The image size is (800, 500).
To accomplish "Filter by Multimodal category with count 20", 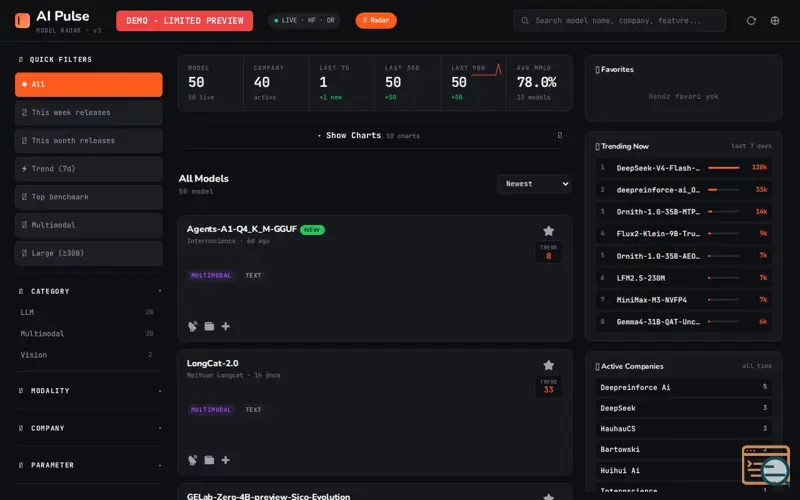I will tap(87, 333).
